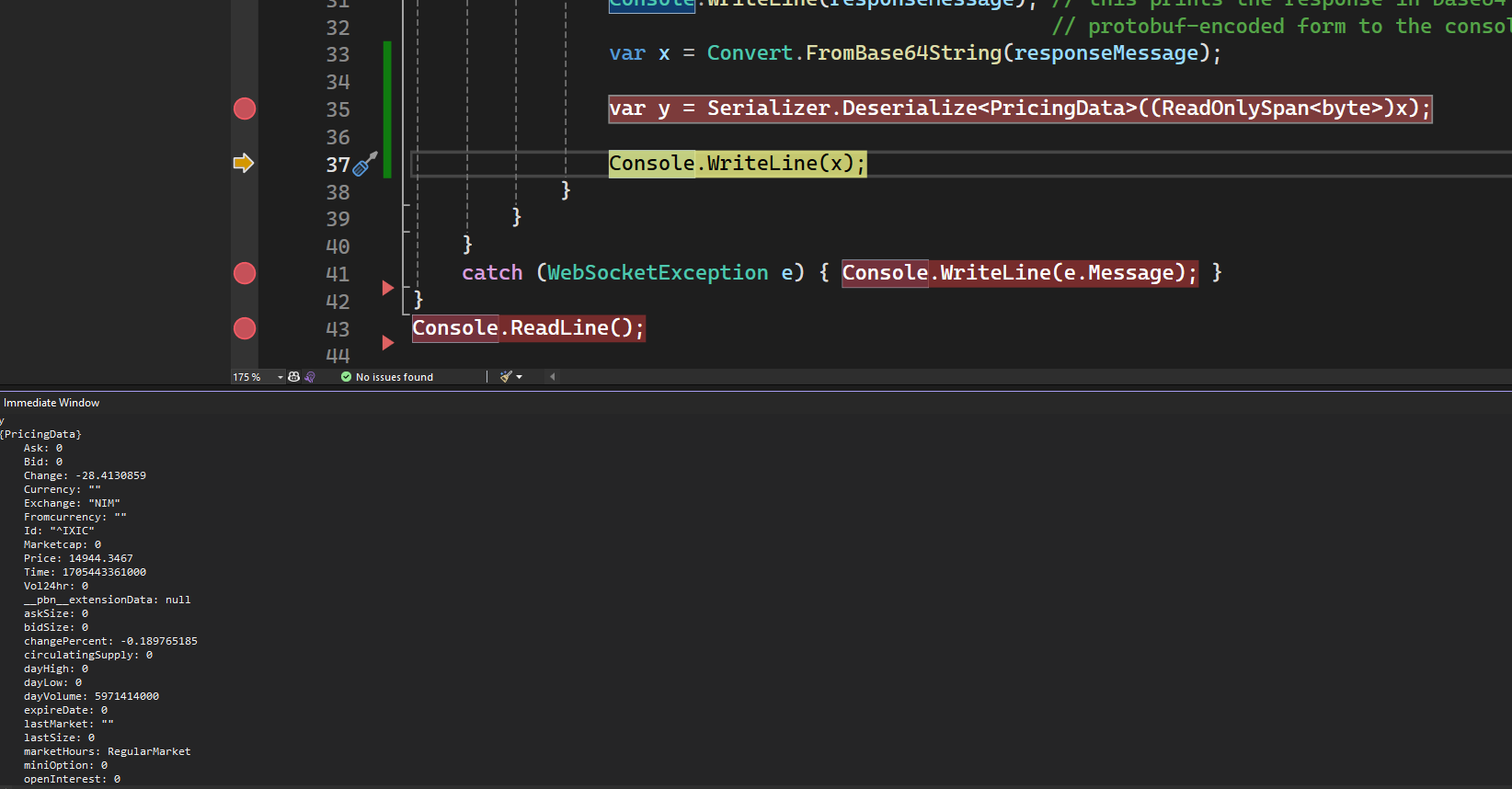Click the horizontal scrollbar left arrow
The height and width of the screenshot is (789, 1512).
tap(552, 377)
